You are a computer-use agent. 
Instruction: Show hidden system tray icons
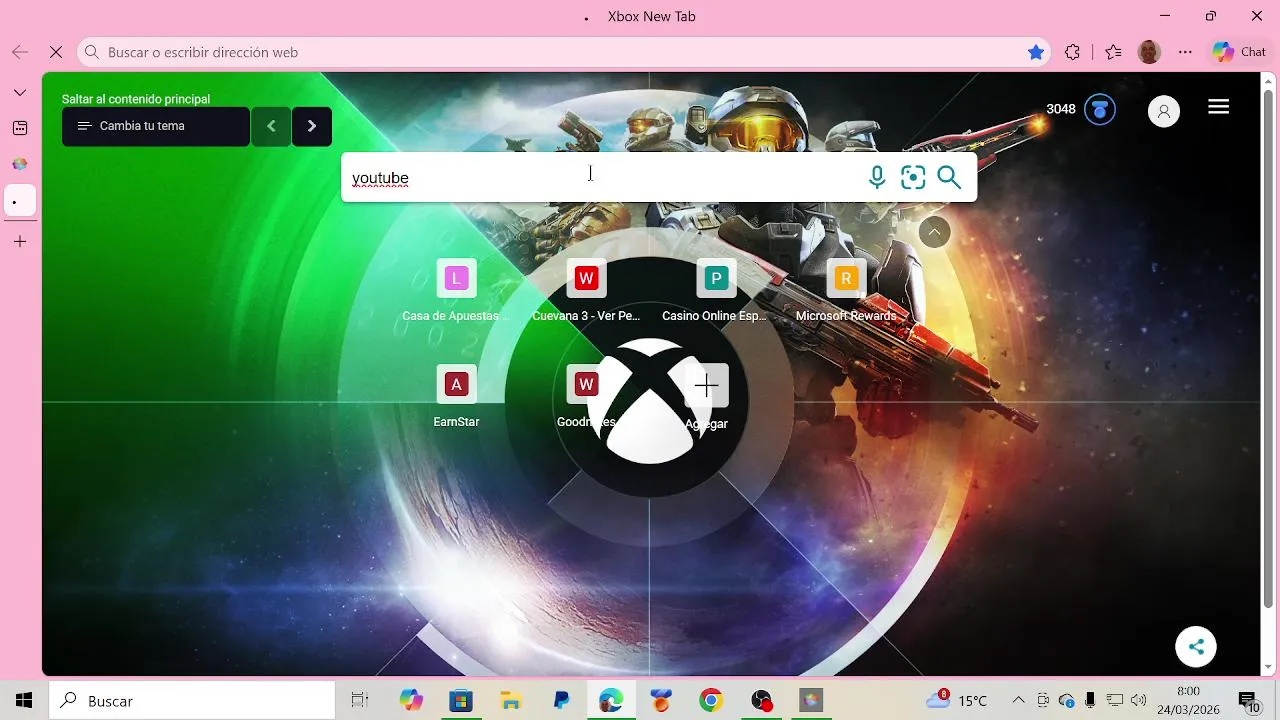1018,701
